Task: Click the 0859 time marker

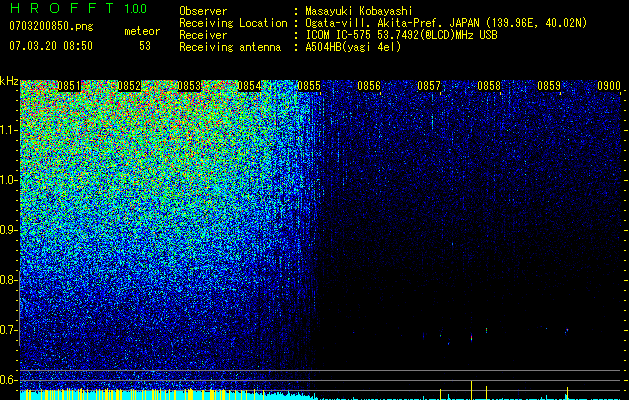Action: [549, 86]
